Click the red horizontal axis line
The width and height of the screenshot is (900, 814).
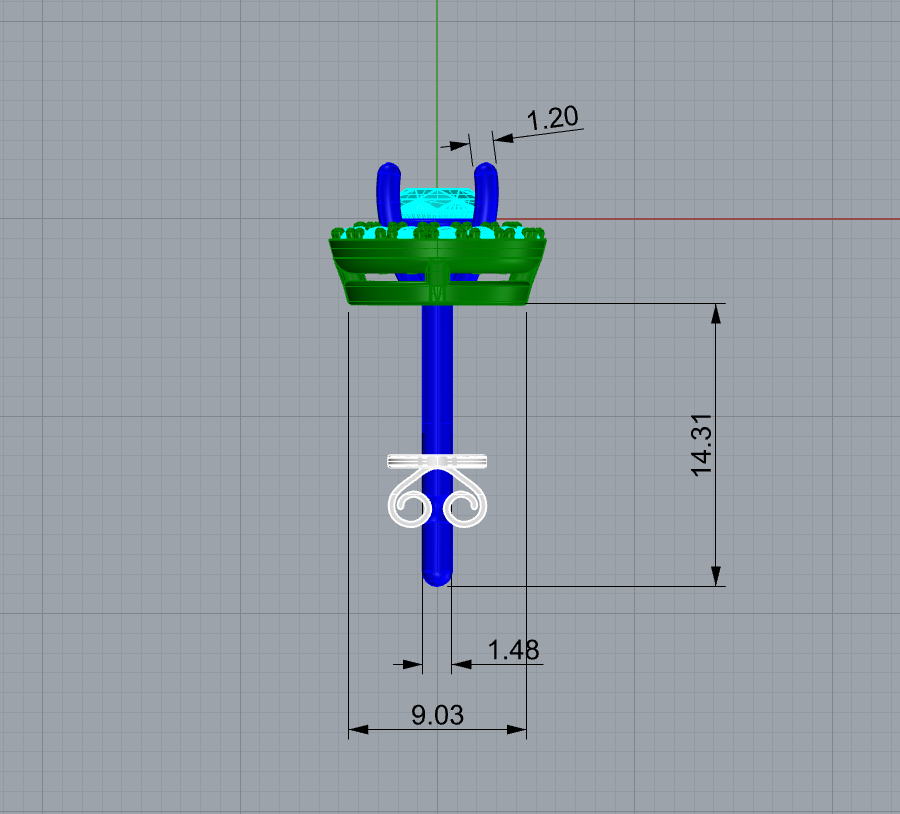tap(712, 219)
